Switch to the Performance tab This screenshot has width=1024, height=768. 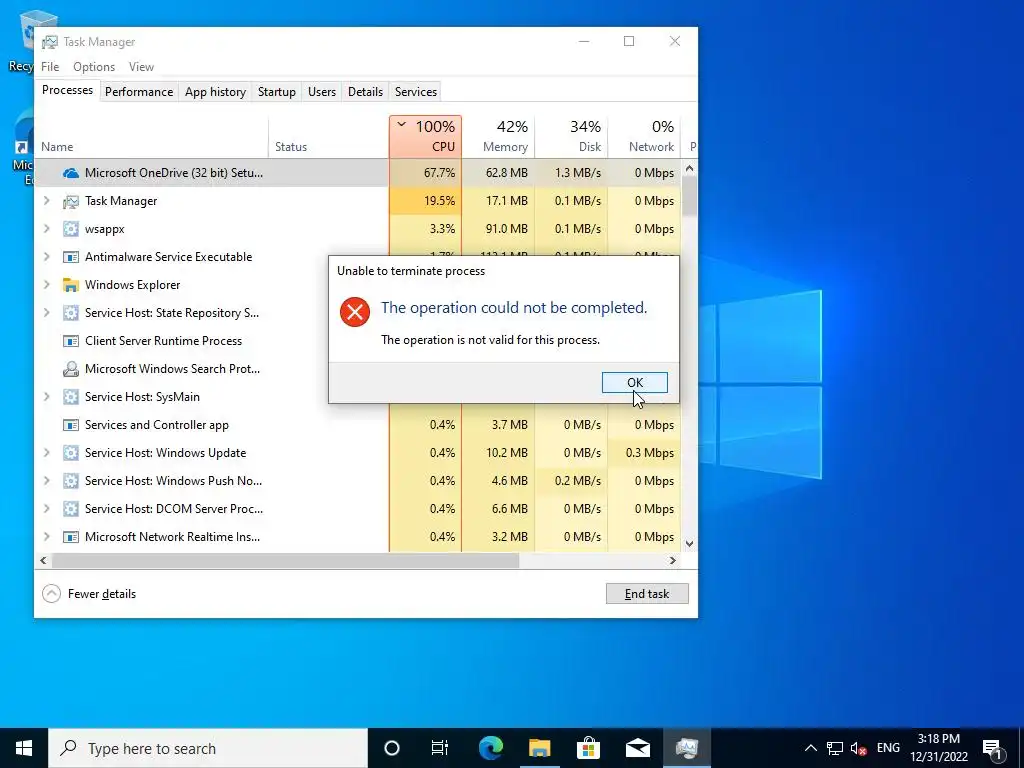(x=139, y=92)
